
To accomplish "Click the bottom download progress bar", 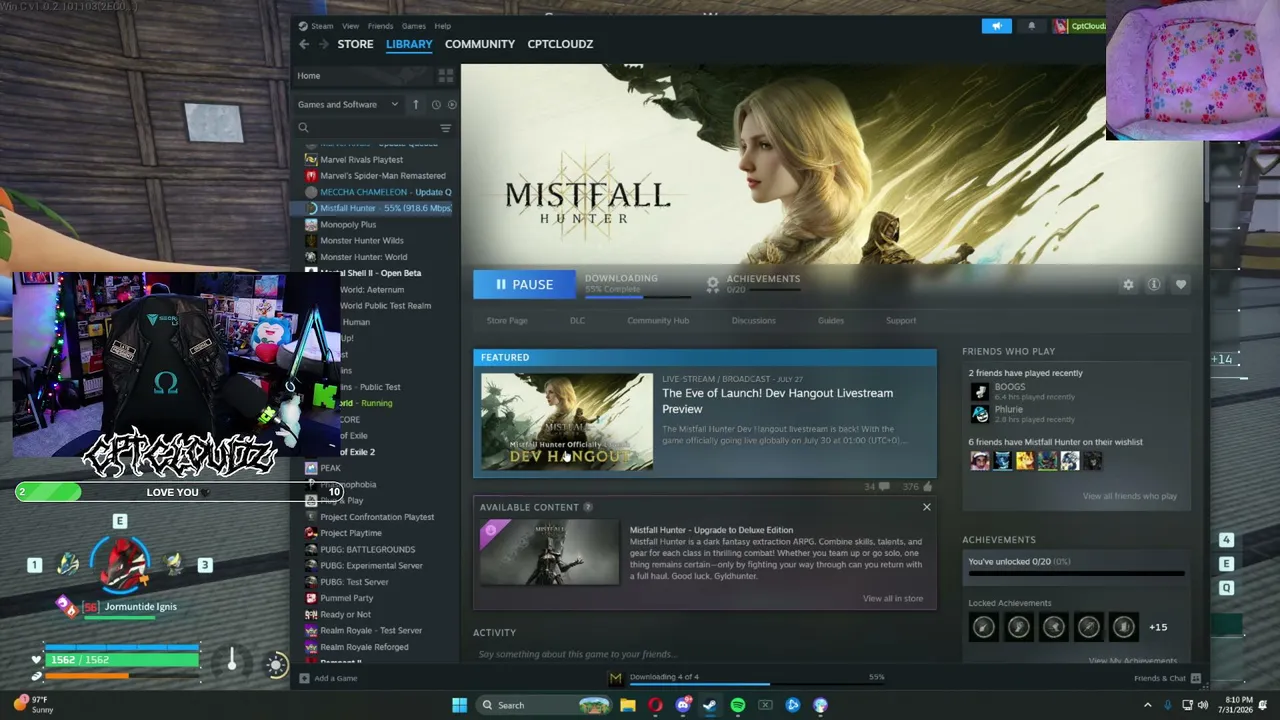I will [757, 684].
